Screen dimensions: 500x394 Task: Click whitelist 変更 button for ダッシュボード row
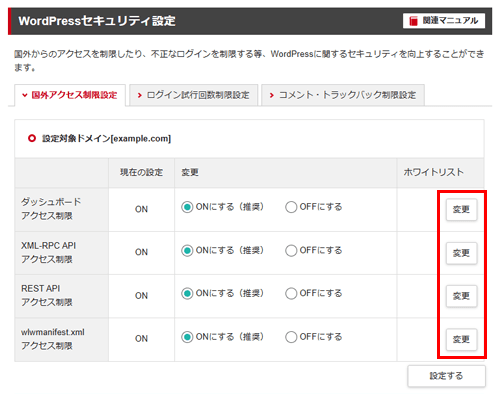click(x=461, y=210)
